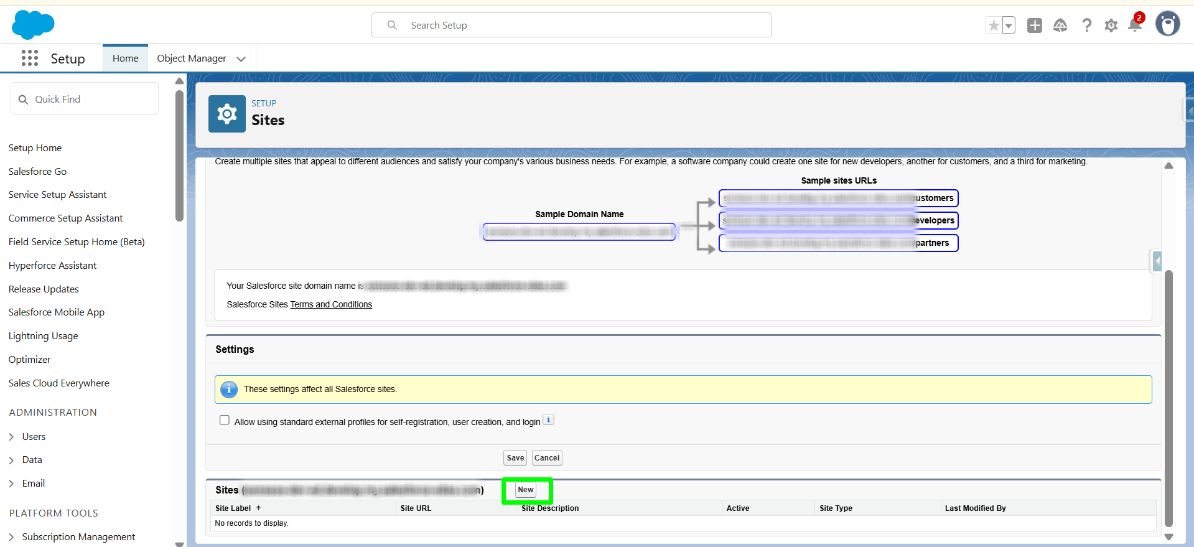Image resolution: width=1194 pixels, height=547 pixels.
Task: Open Object Manager tab dropdown chevron
Action: (x=241, y=59)
